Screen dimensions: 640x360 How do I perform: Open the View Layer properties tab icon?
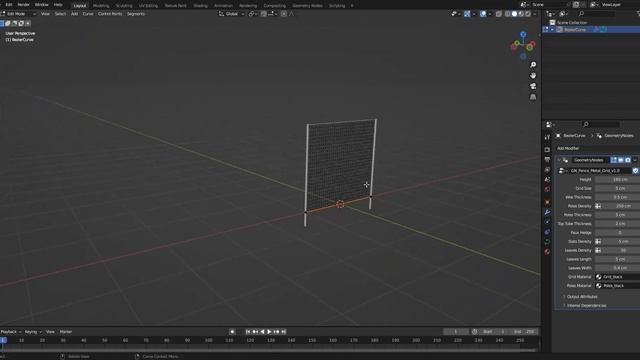point(547,169)
